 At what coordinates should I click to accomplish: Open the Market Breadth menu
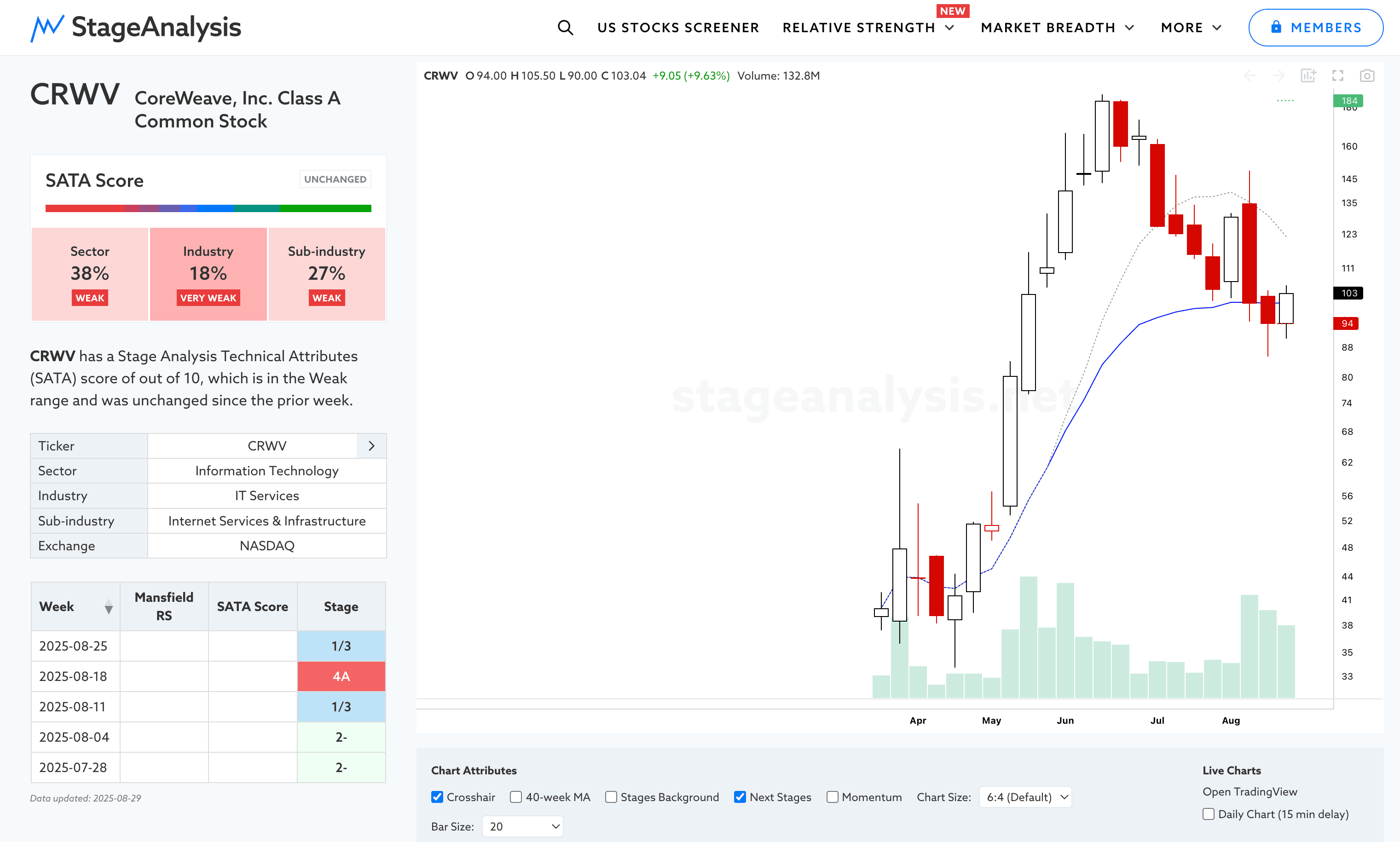(1058, 28)
